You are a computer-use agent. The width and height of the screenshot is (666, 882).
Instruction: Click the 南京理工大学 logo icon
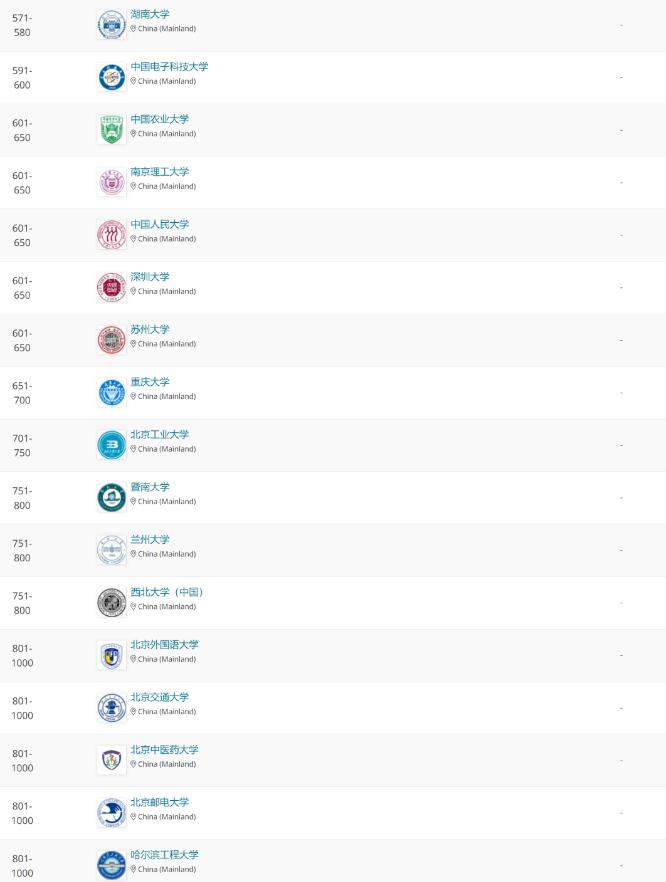pyautogui.click(x=112, y=182)
